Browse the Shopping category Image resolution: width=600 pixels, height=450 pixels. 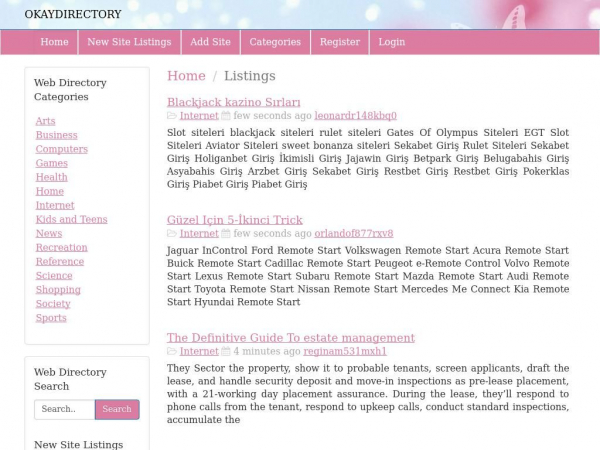(x=58, y=290)
